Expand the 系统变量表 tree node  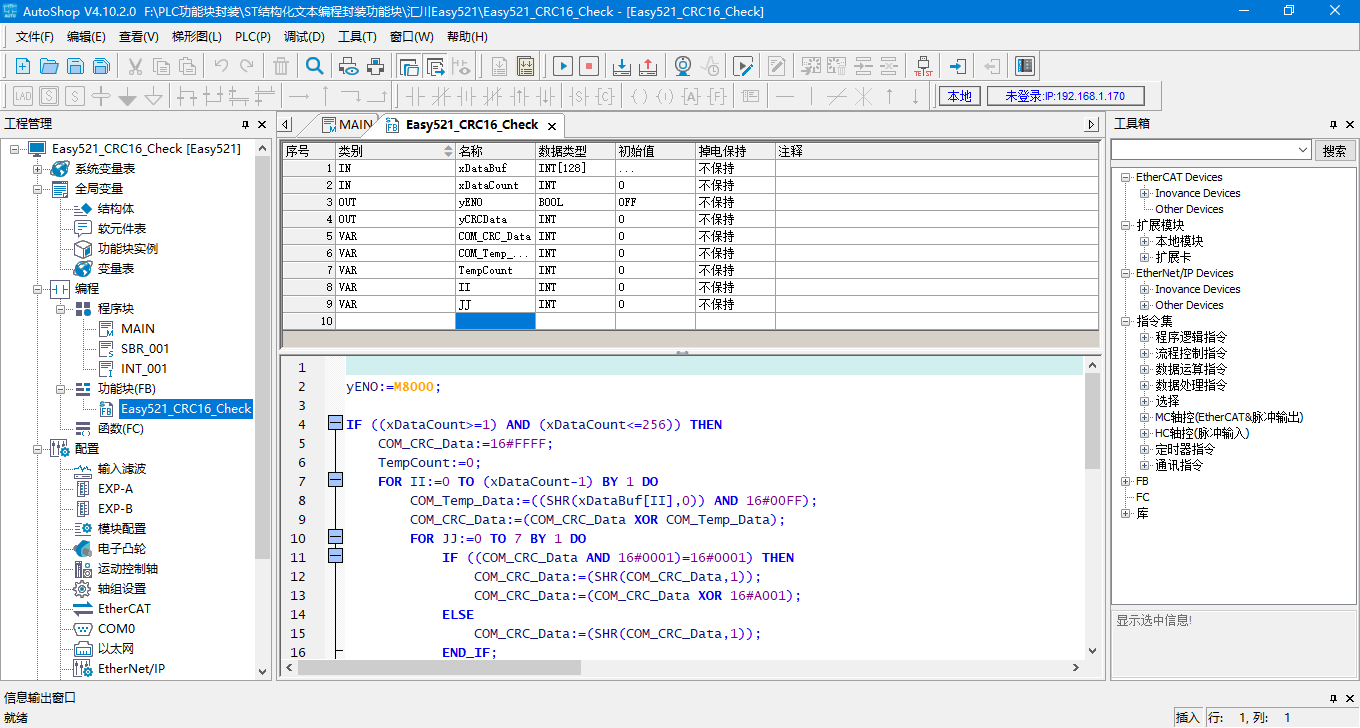coord(39,169)
